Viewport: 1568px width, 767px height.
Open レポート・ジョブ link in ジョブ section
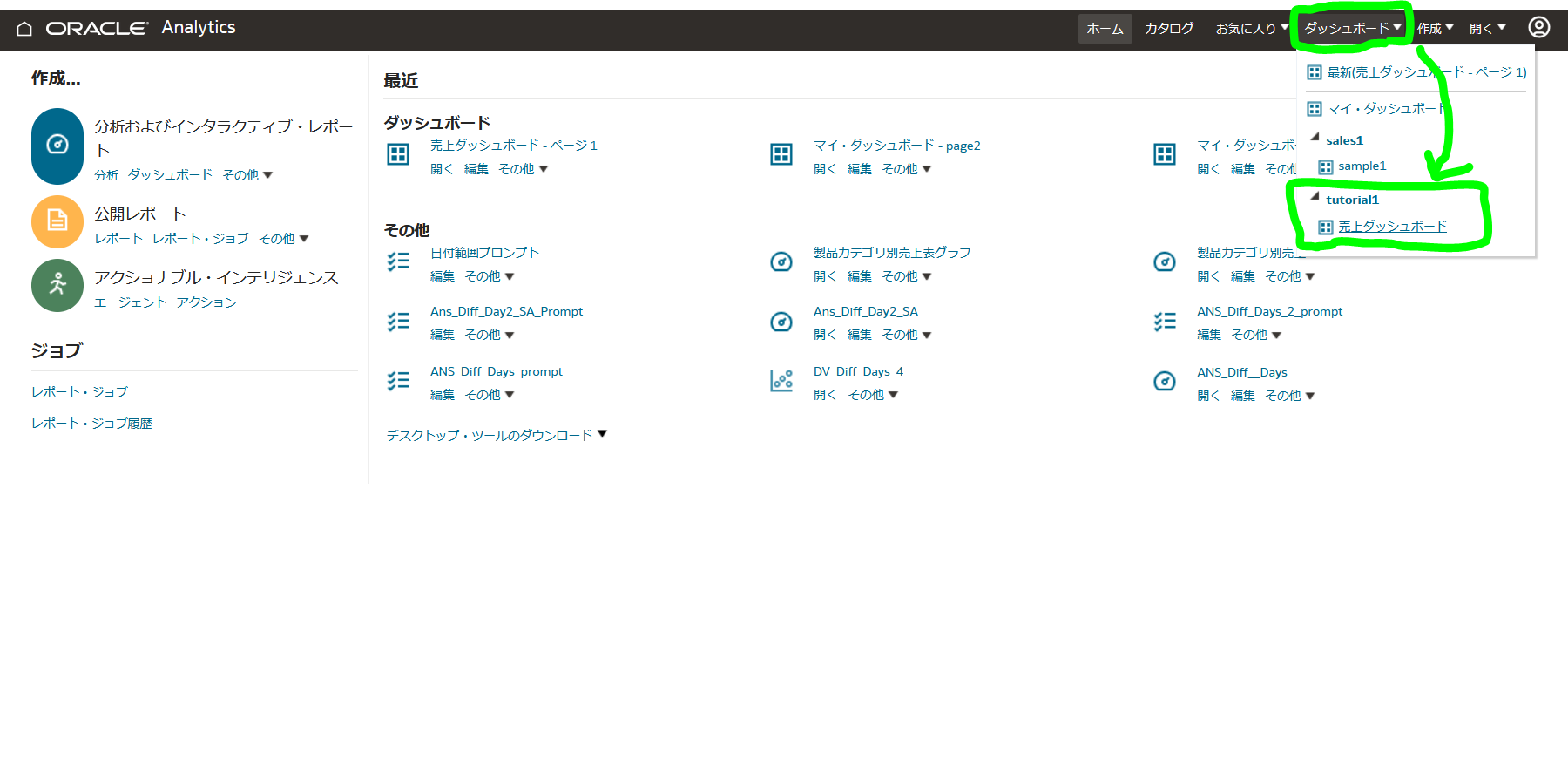[79, 392]
